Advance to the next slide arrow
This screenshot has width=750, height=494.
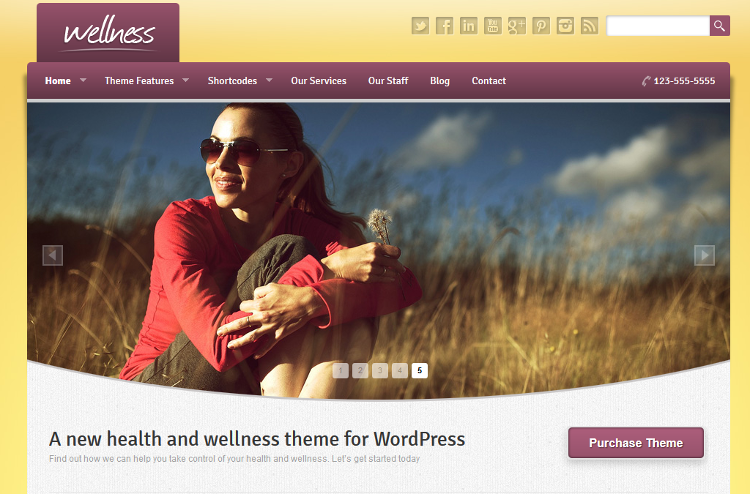point(705,255)
